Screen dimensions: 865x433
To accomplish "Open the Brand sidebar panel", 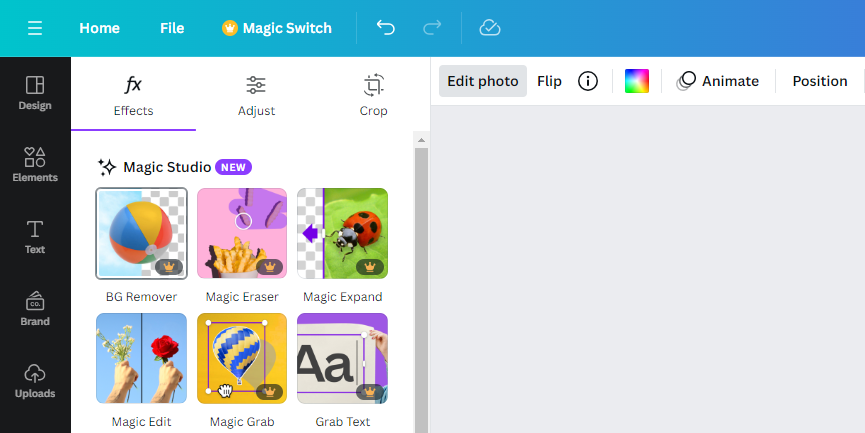I will pyautogui.click(x=35, y=309).
